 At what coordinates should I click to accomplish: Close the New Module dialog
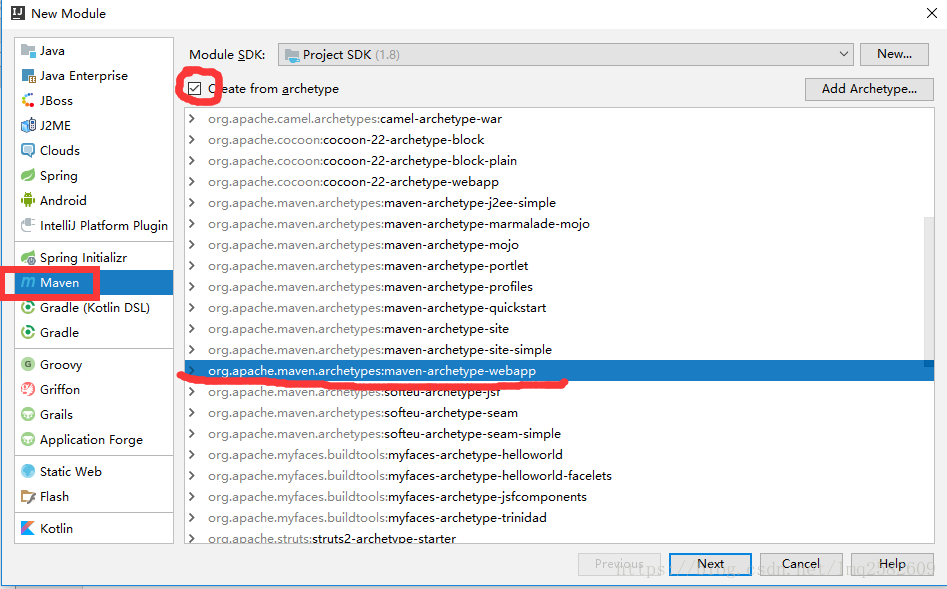click(931, 13)
